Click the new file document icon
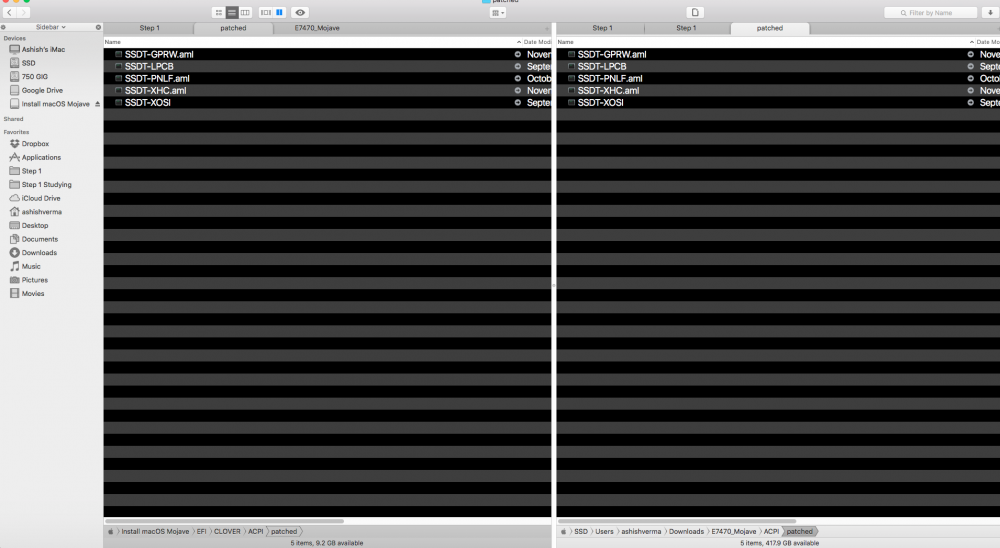 [695, 12]
